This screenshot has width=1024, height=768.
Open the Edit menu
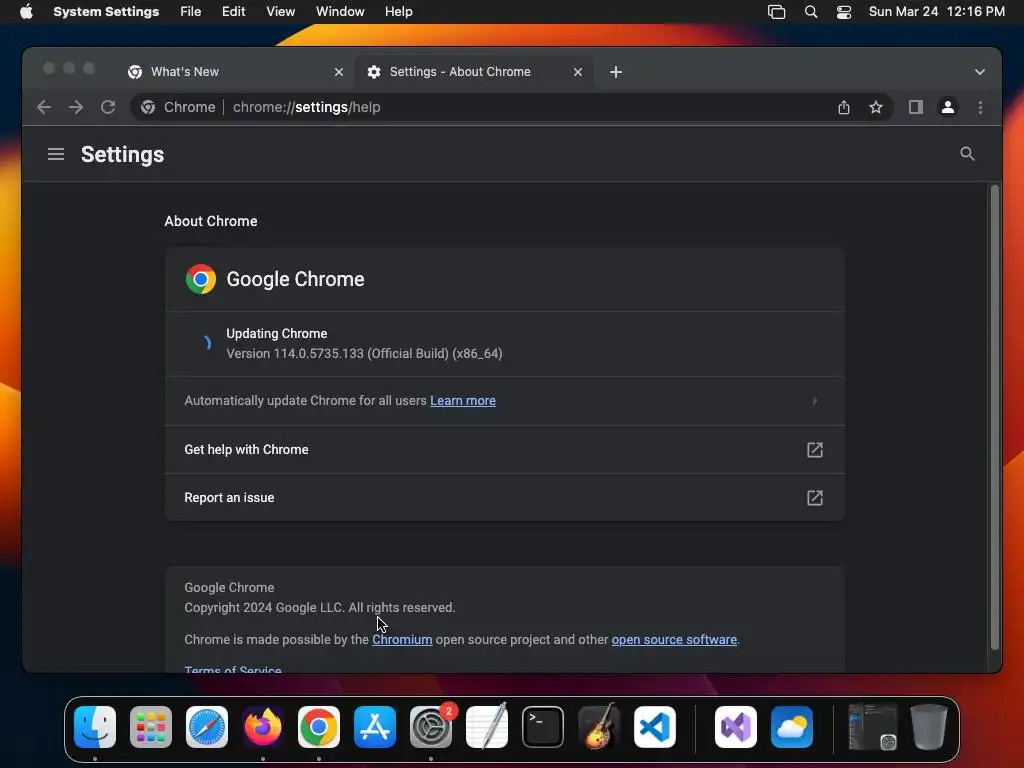(233, 12)
